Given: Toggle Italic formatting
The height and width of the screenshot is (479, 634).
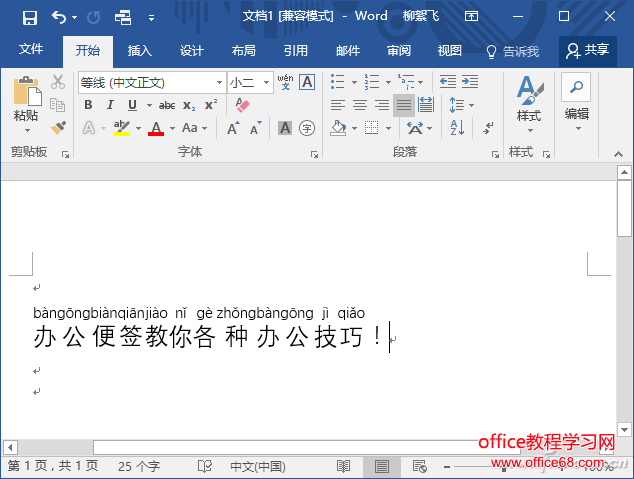Looking at the screenshot, I should [x=108, y=105].
